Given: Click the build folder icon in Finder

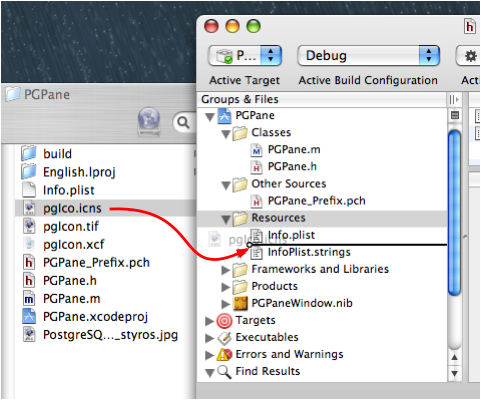Looking at the screenshot, I should tap(29, 153).
